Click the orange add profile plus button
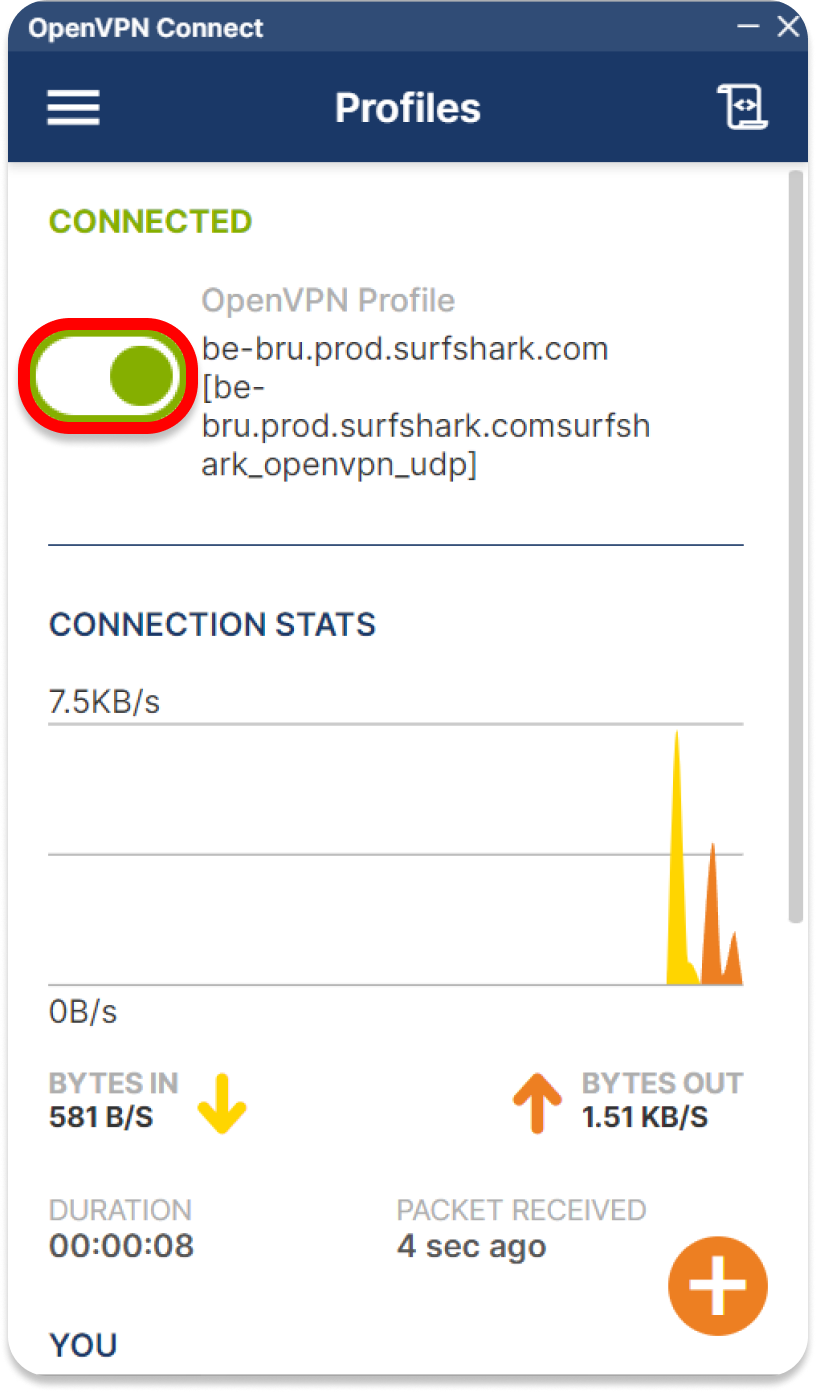The width and height of the screenshot is (816, 1392). point(717,1286)
